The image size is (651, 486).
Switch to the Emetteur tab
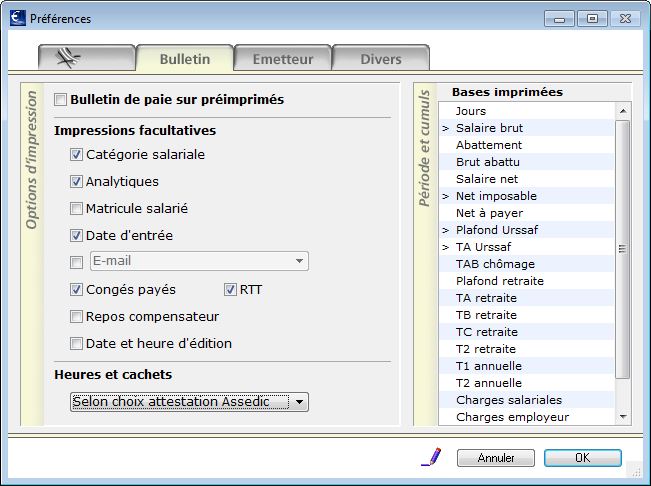click(x=283, y=59)
